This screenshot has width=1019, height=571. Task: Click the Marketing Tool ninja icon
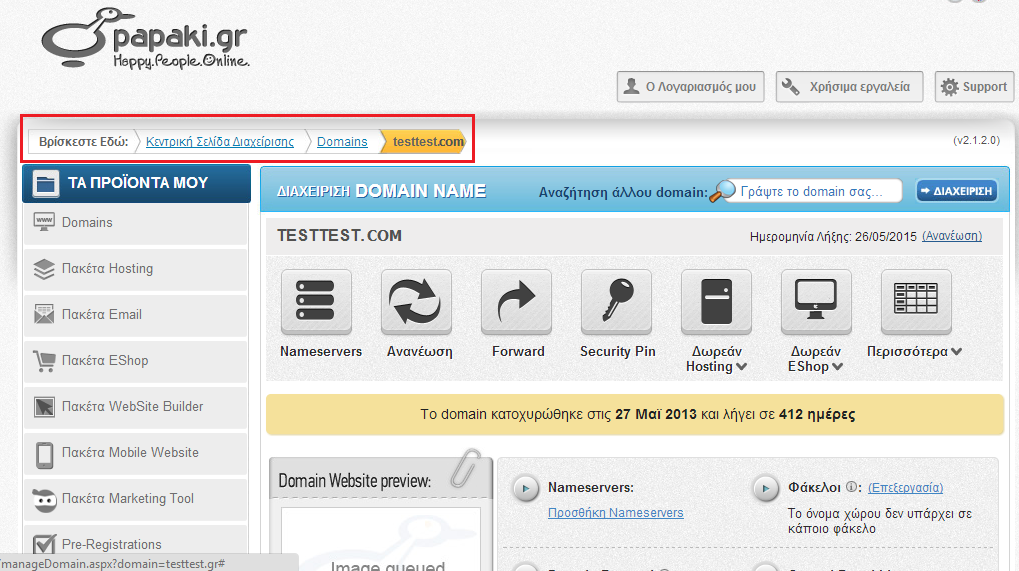44,500
